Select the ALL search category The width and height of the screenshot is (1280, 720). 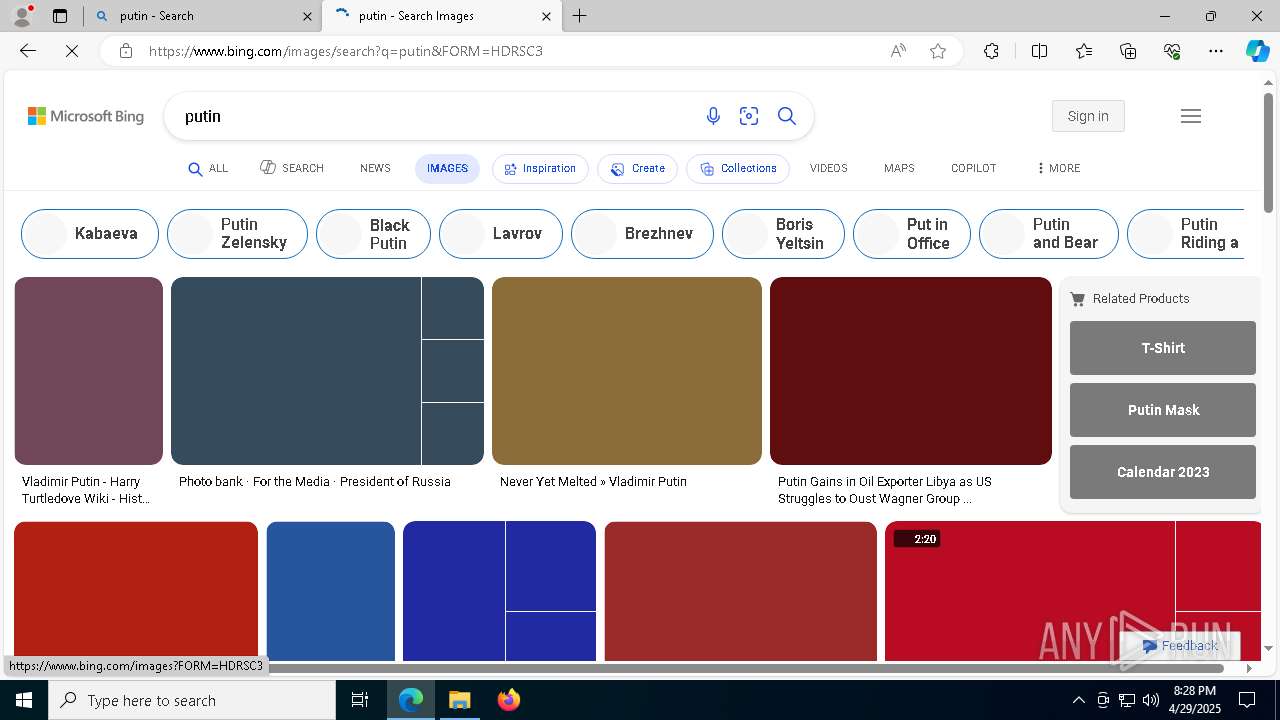pyautogui.click(x=208, y=168)
